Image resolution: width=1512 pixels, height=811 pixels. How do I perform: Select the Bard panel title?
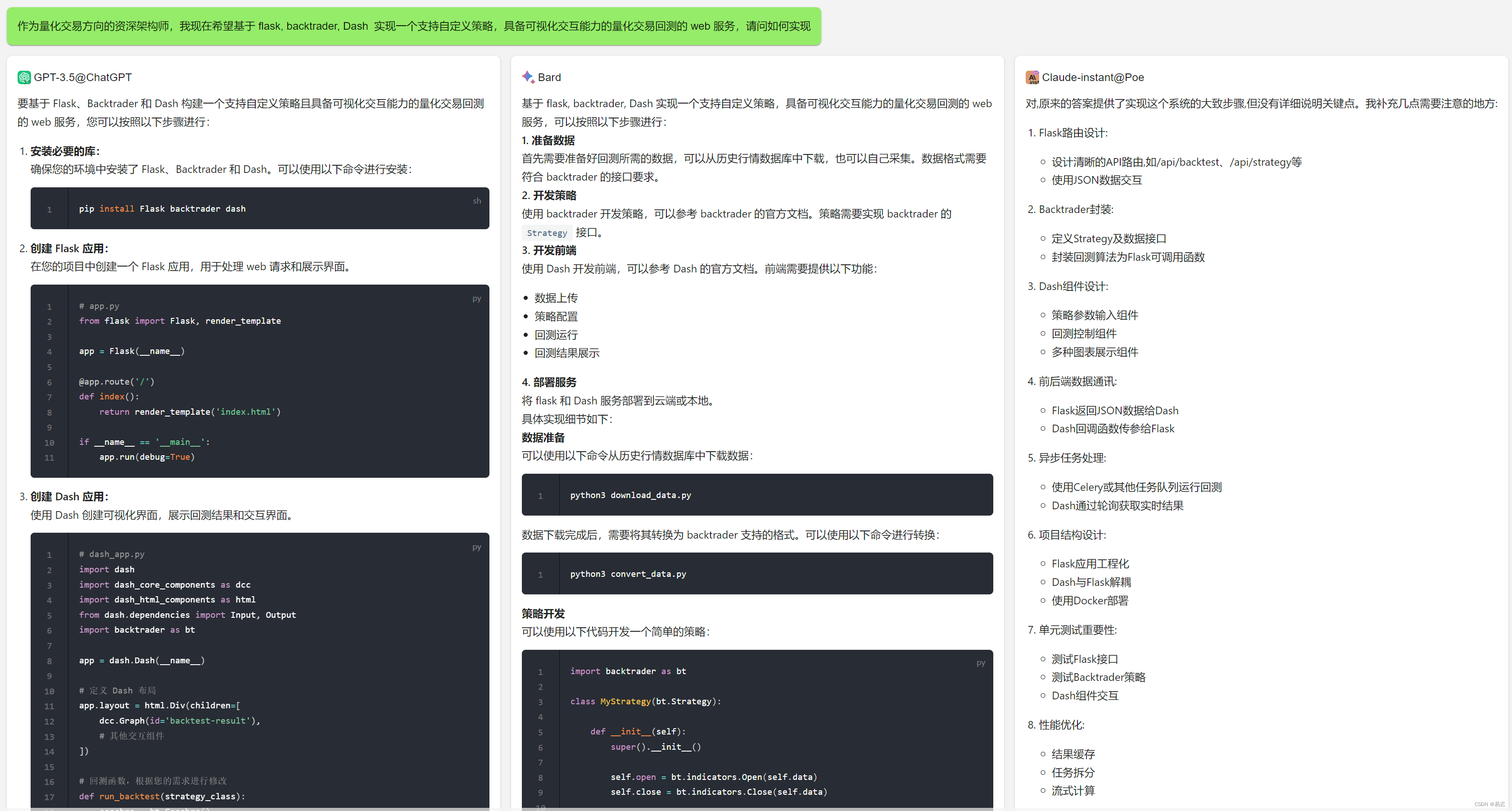(549, 77)
